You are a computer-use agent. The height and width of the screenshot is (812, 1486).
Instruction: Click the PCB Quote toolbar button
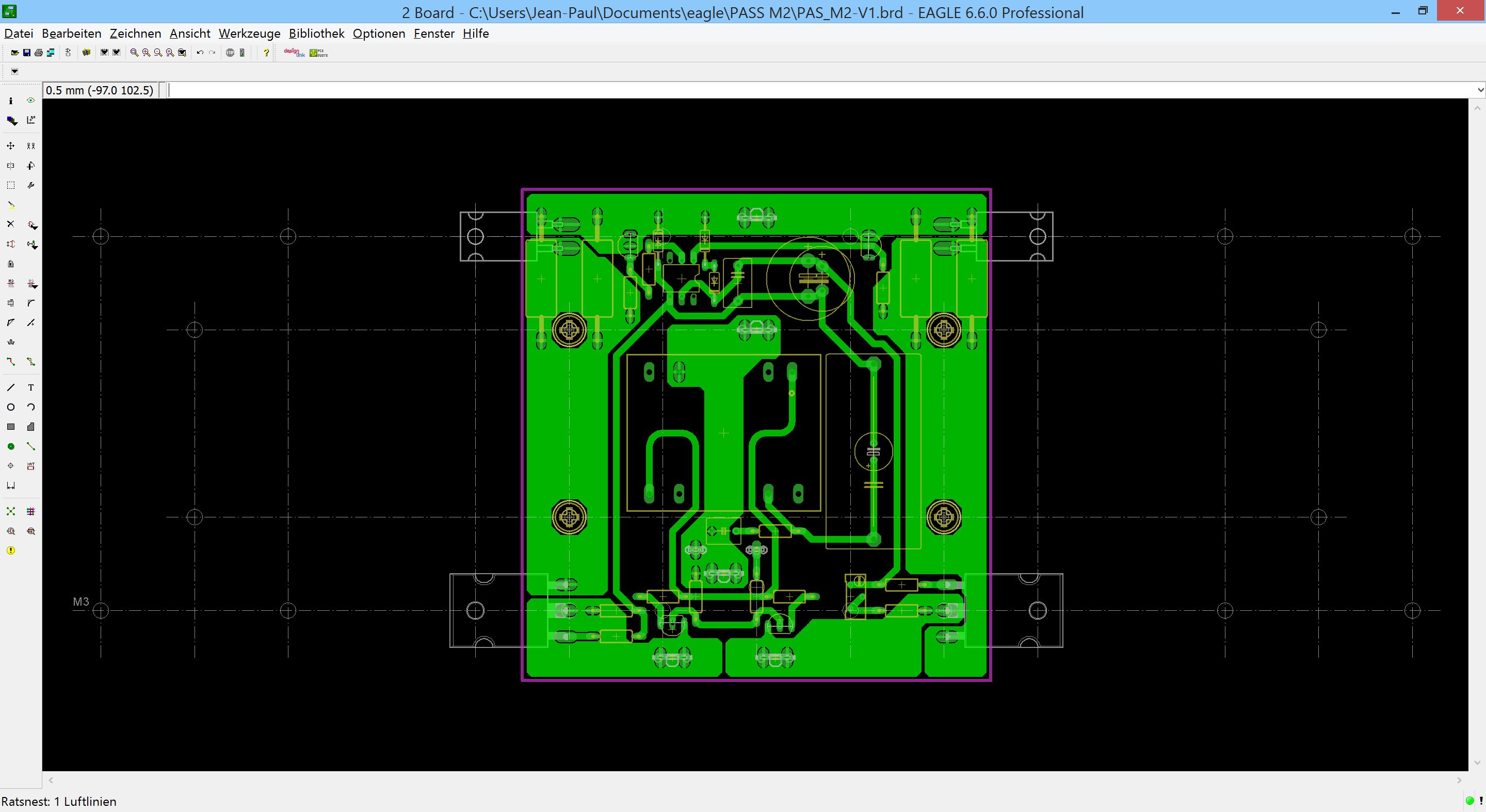318,53
